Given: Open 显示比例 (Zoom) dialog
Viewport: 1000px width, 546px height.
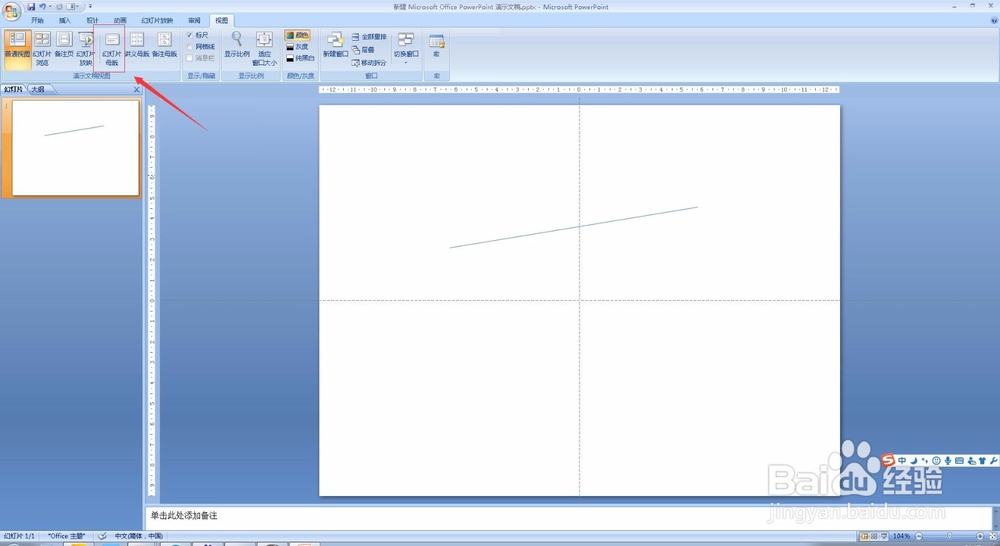Looking at the screenshot, I should pos(237,45).
